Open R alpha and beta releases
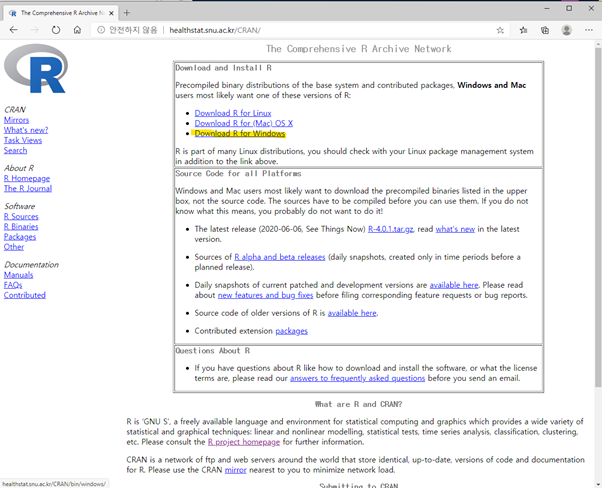Screen dimensions: 606x488 coord(280,257)
